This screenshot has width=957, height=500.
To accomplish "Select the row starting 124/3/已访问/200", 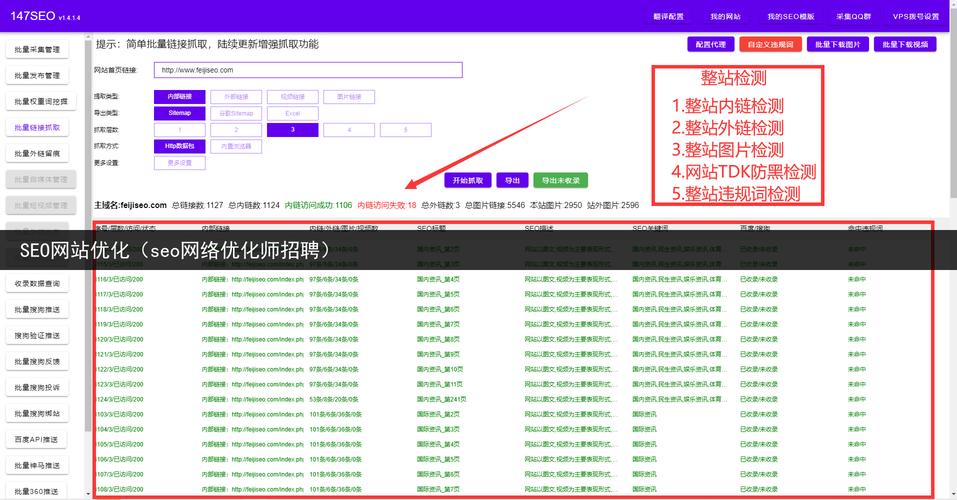I will click(513, 399).
